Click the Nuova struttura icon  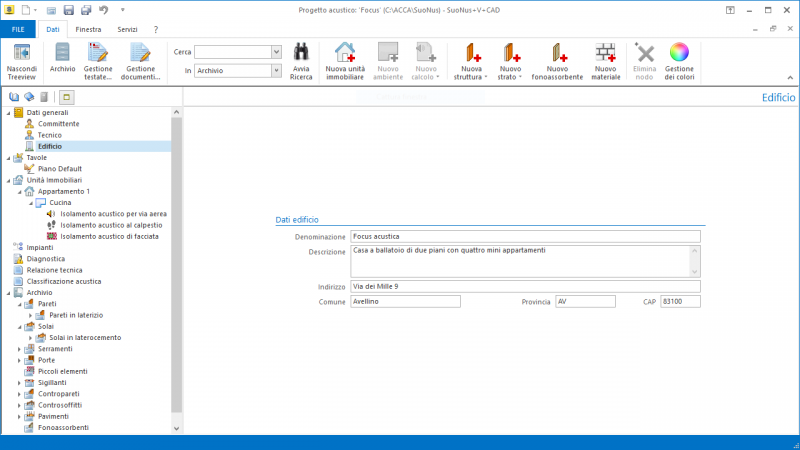point(471,53)
